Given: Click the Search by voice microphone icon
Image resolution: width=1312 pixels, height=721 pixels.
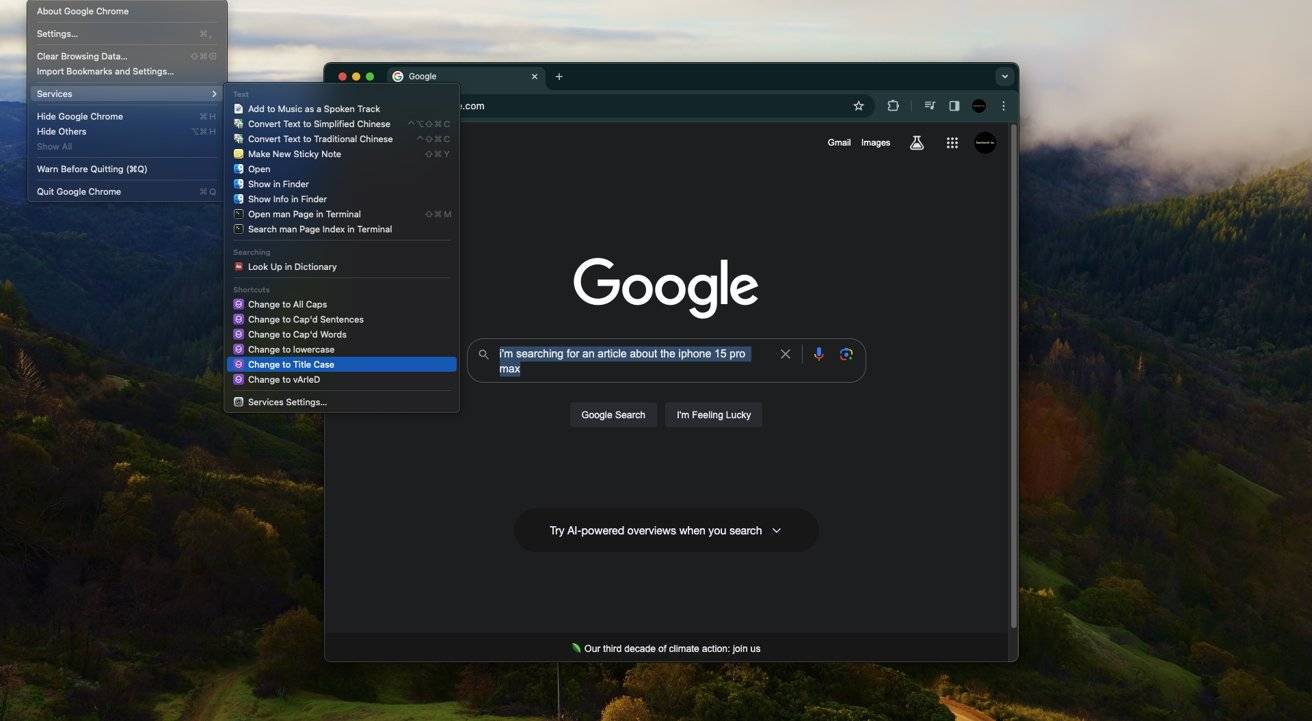Looking at the screenshot, I should [818, 354].
